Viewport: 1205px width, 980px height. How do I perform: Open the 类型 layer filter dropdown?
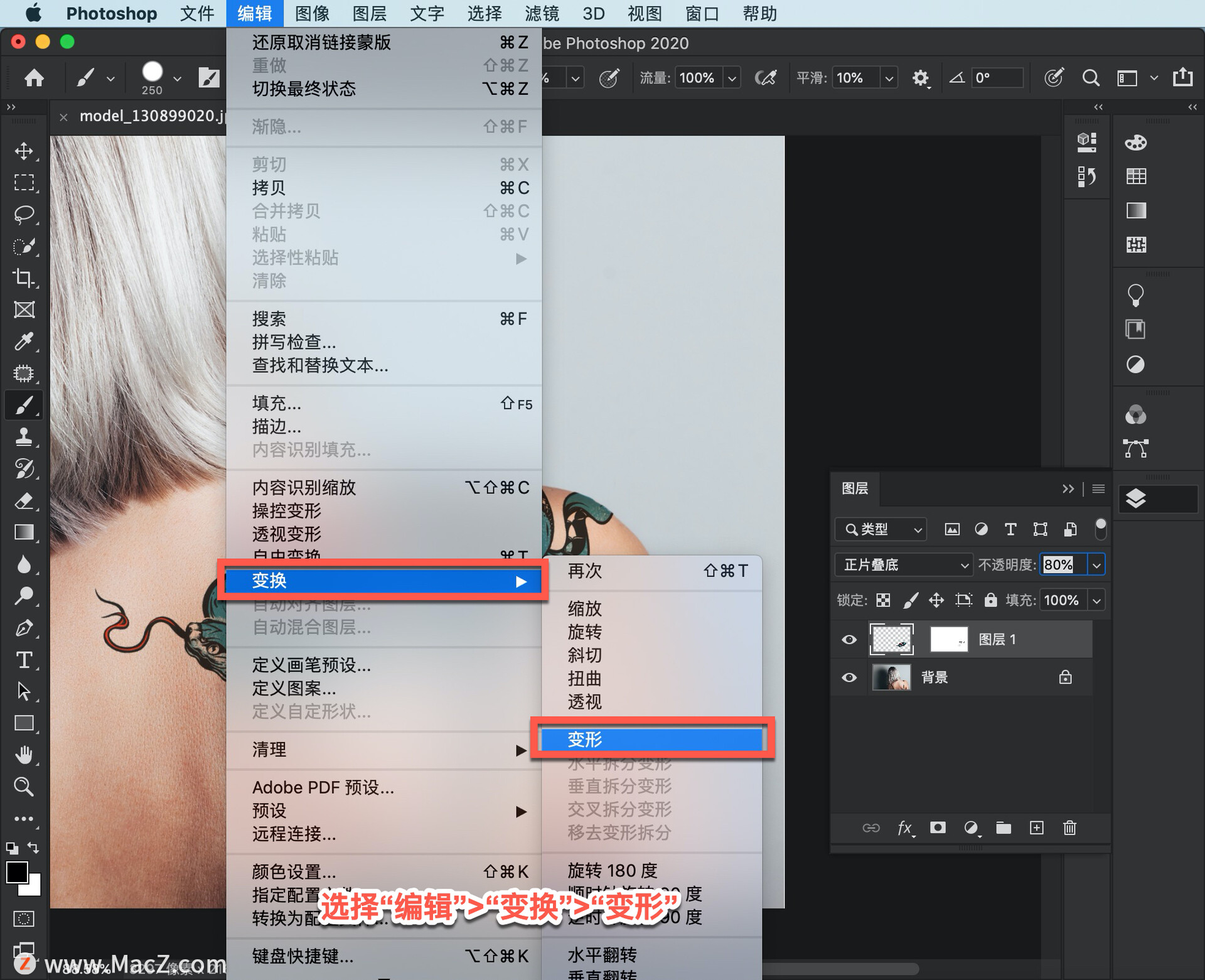pyautogui.click(x=880, y=529)
